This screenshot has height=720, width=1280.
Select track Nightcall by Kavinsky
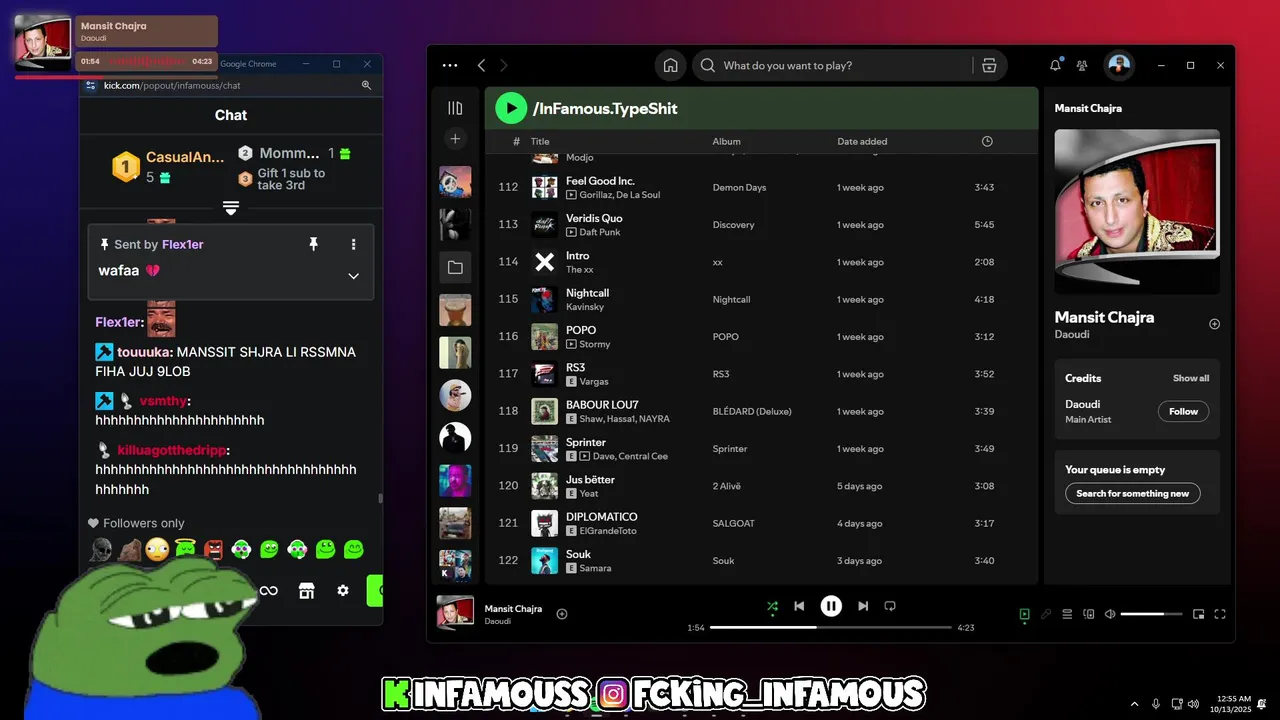pos(760,299)
